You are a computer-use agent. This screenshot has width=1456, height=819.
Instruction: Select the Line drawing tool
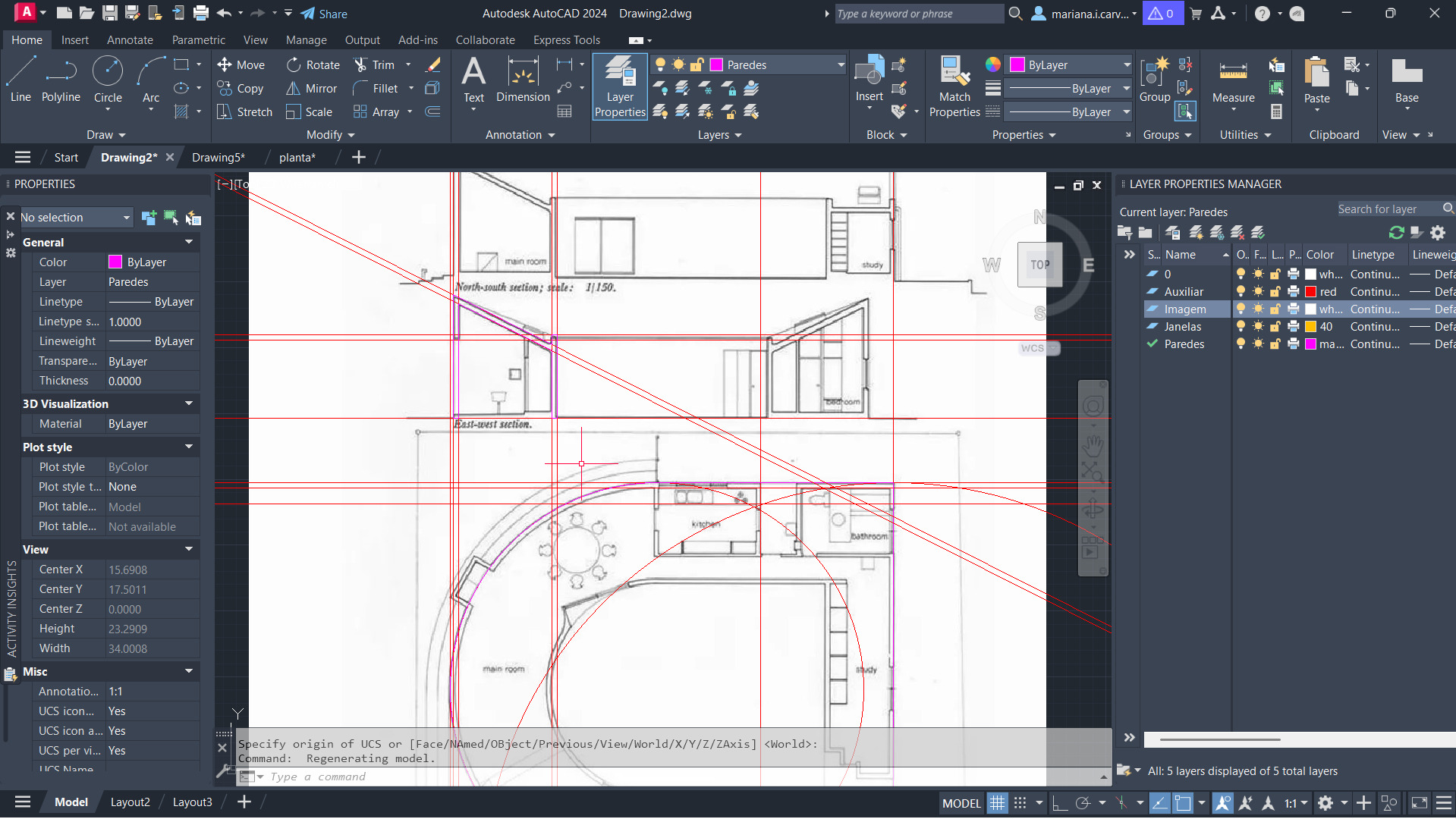[x=20, y=79]
